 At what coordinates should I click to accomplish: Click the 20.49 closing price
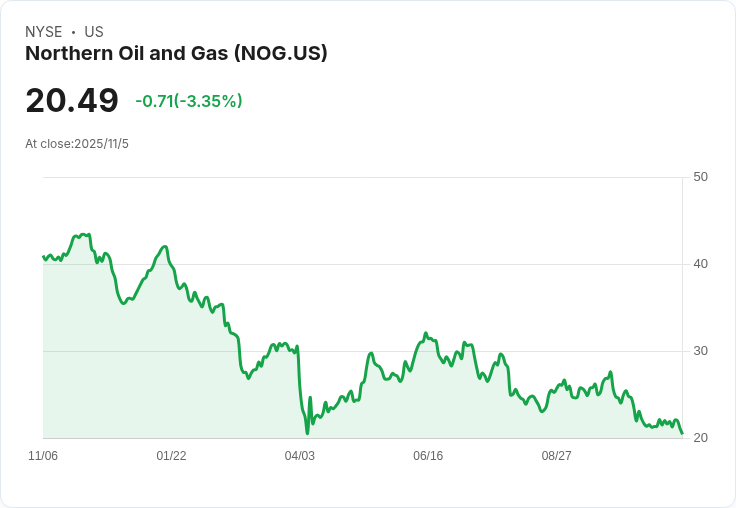pyautogui.click(x=72, y=100)
